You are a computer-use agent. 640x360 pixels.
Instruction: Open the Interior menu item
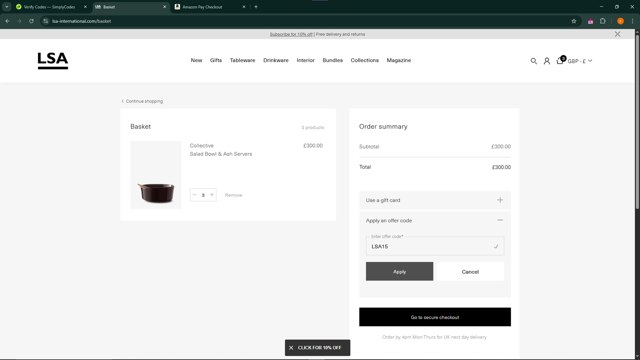305,60
